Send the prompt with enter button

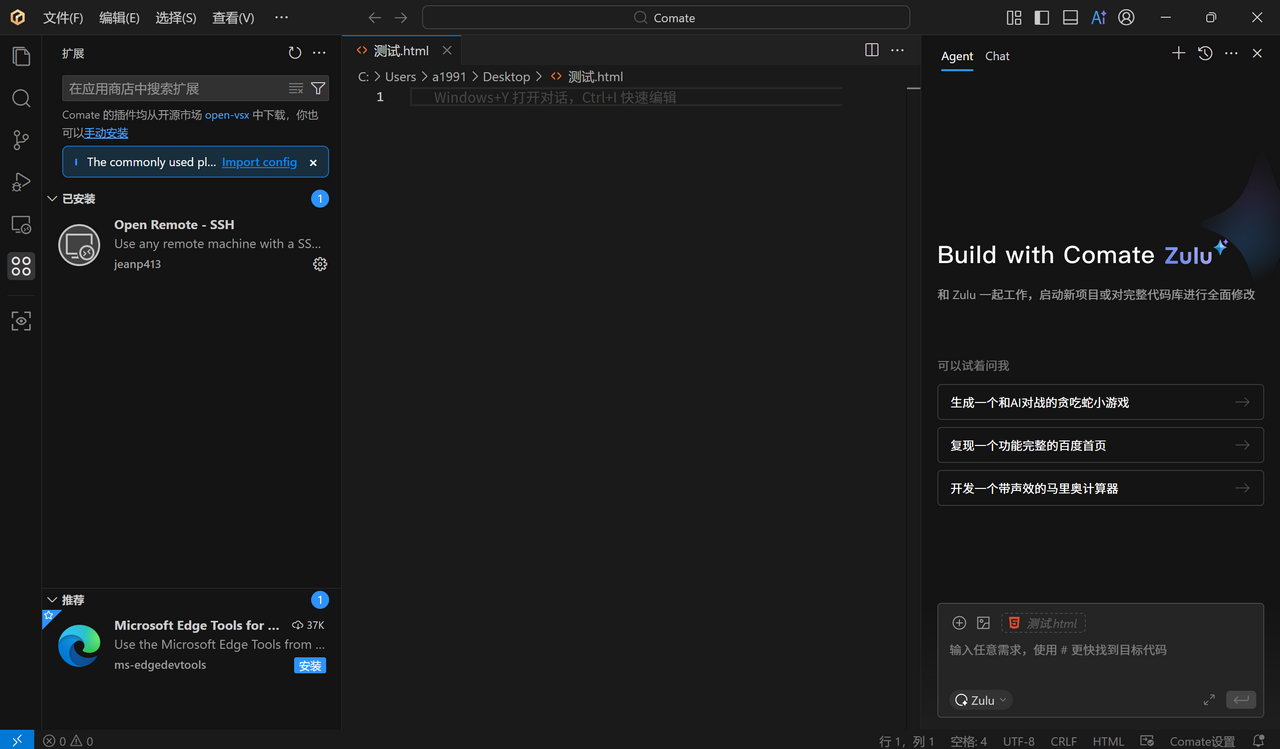click(x=1241, y=700)
